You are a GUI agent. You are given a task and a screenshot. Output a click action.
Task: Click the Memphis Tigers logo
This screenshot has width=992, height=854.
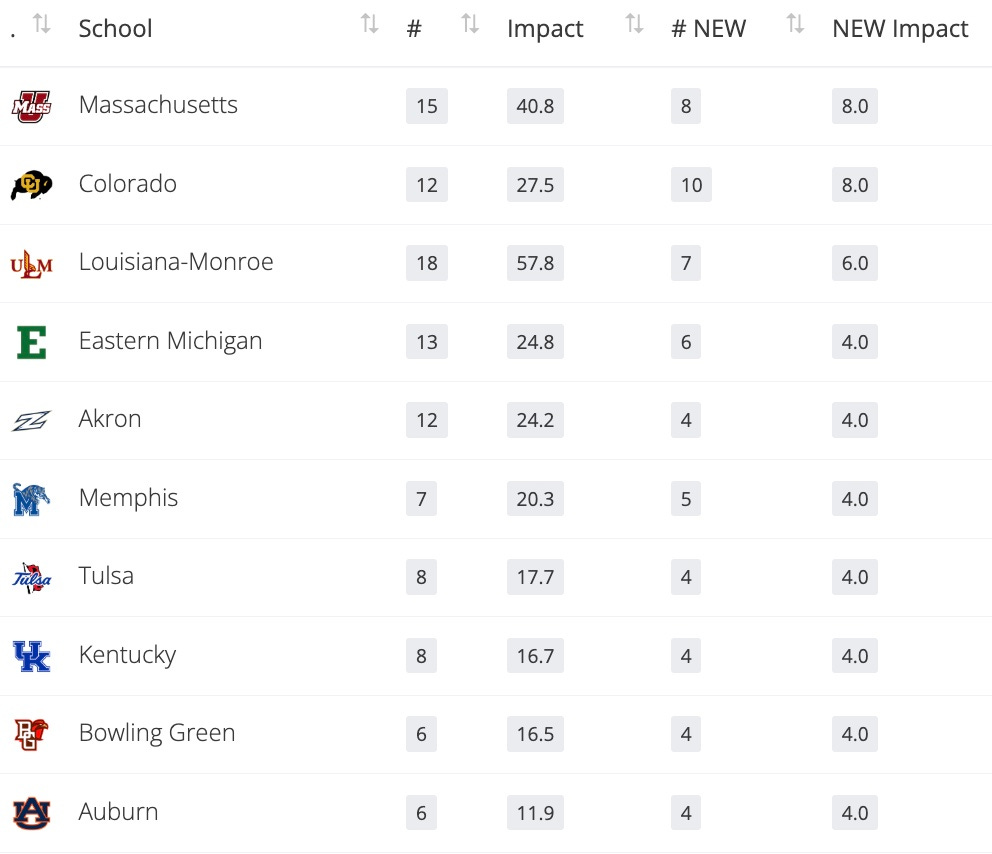coord(31,499)
